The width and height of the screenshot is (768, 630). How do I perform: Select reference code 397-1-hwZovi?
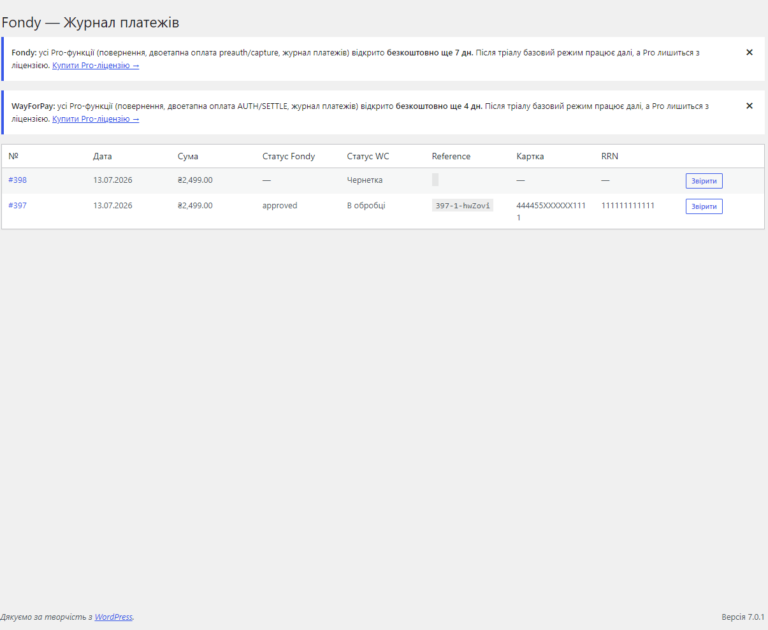point(462,206)
